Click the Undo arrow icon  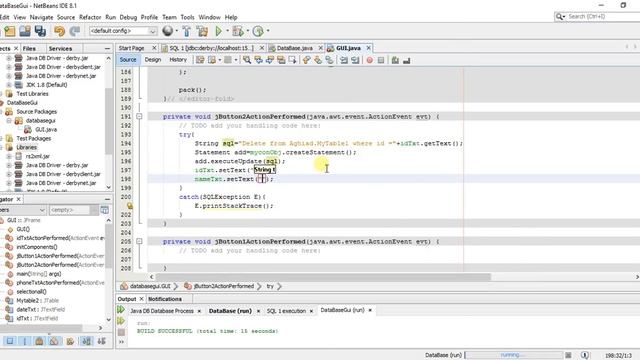(59, 31)
